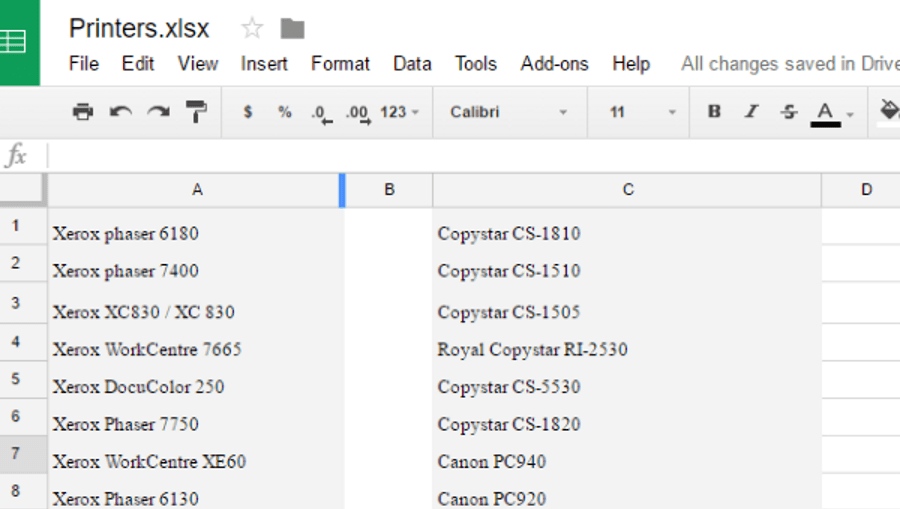Toggle italic formatting
The height and width of the screenshot is (509, 900).
coord(751,111)
